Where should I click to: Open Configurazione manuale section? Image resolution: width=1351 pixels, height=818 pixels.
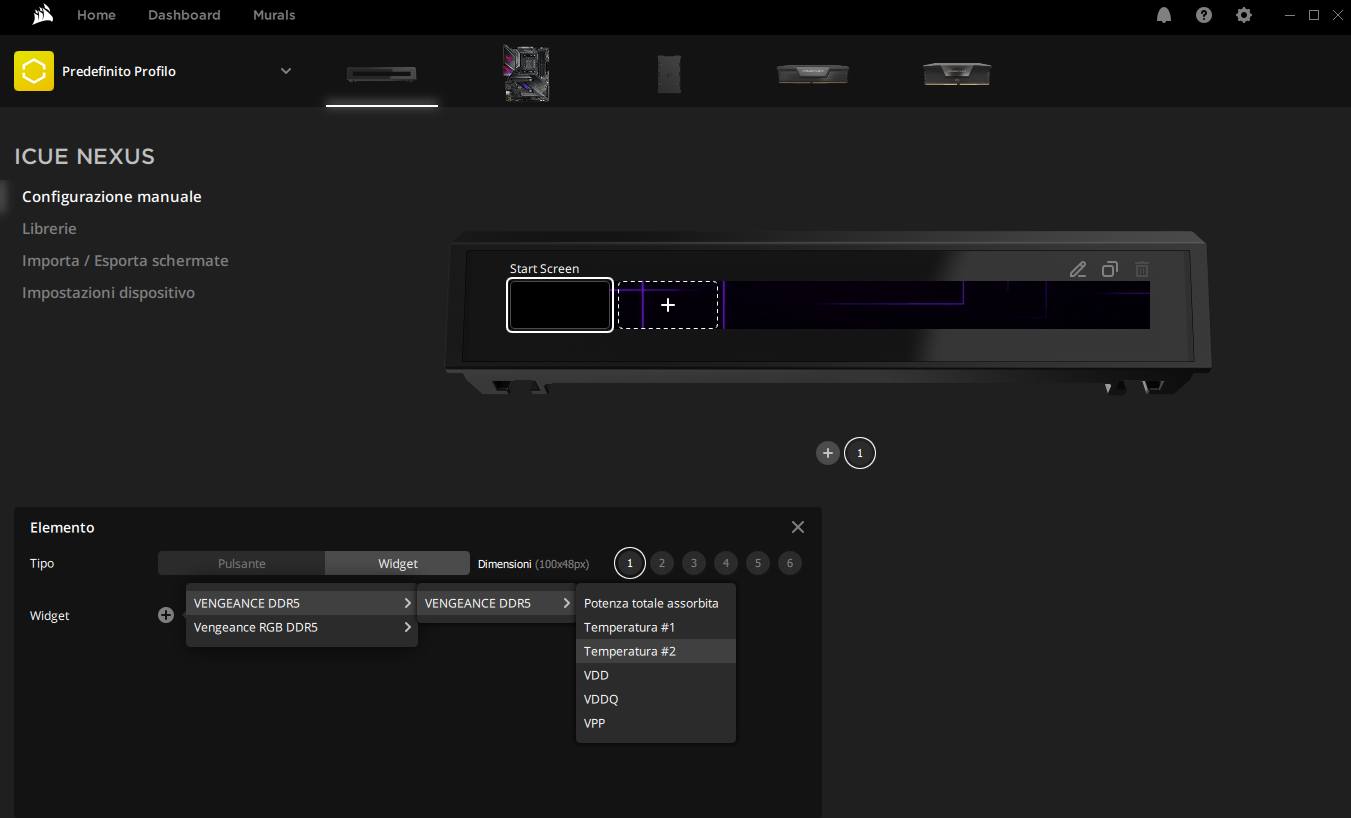pos(112,197)
